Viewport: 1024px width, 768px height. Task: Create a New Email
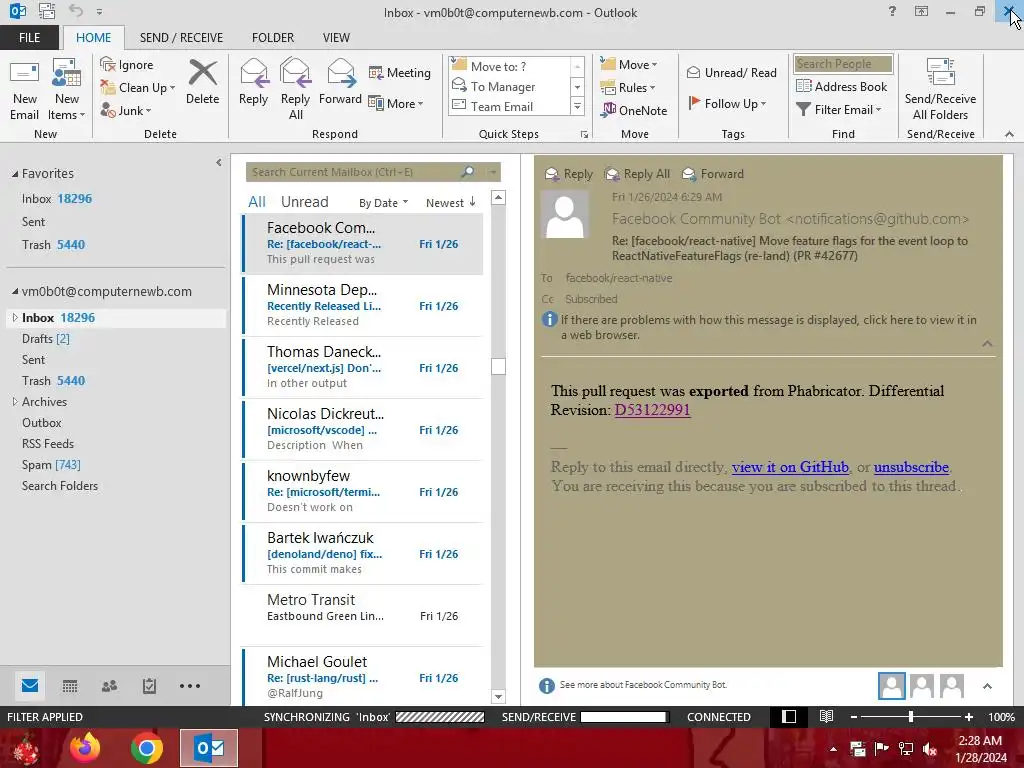[x=25, y=90]
